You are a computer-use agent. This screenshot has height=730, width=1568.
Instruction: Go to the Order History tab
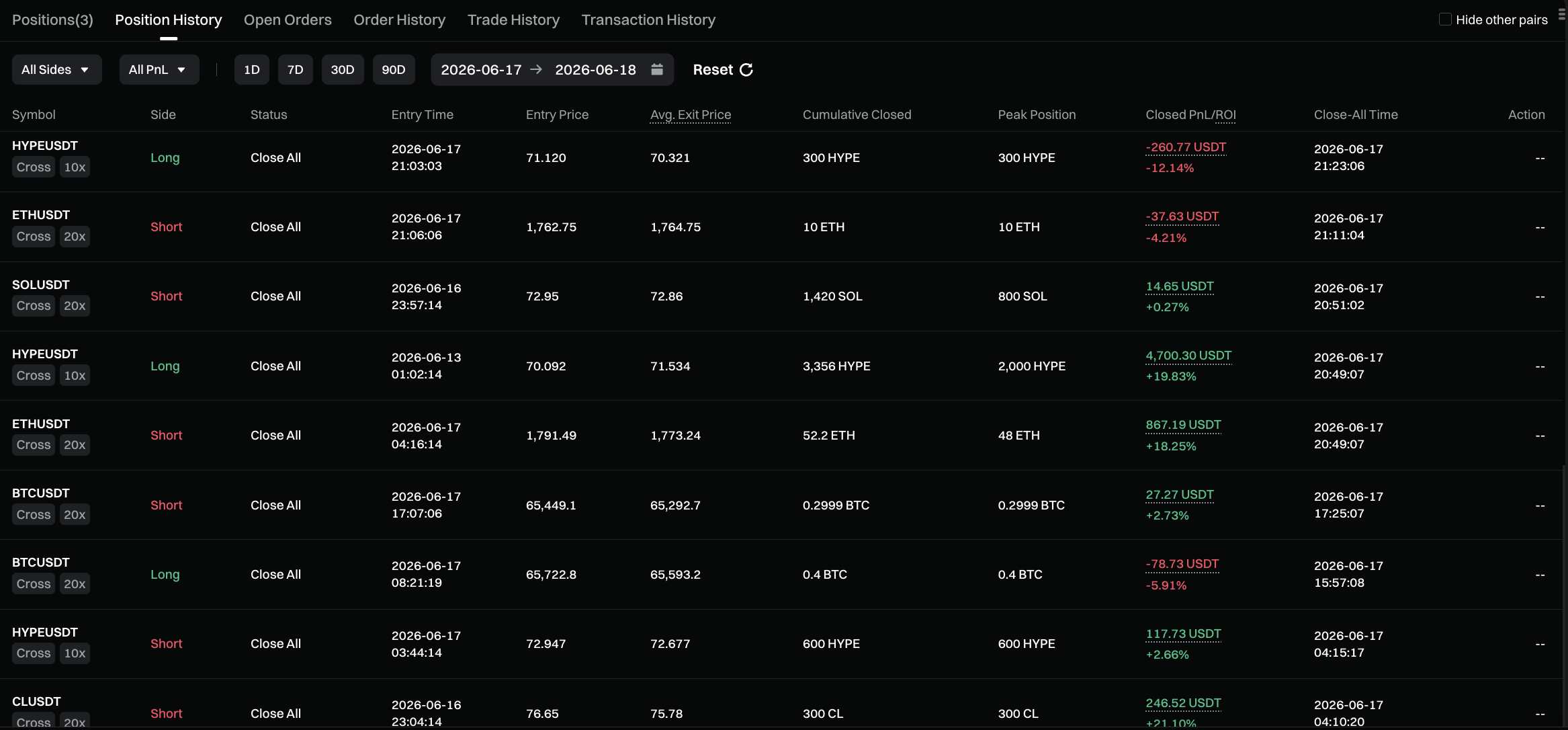coord(400,20)
